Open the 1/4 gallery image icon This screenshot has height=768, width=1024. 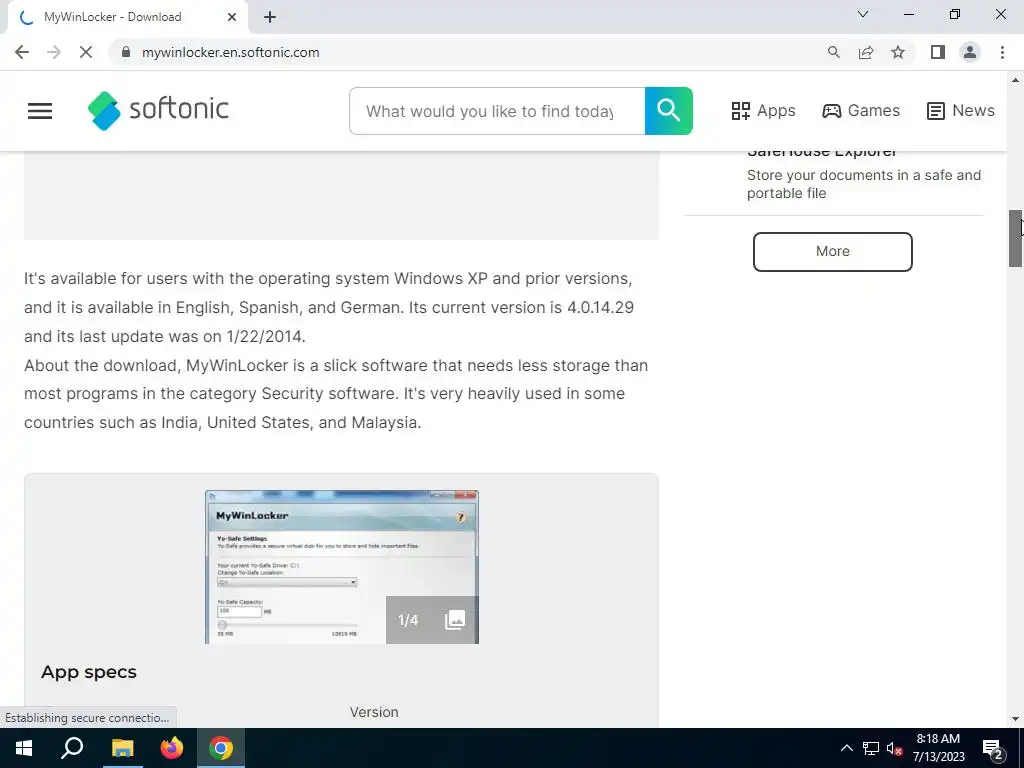455,620
